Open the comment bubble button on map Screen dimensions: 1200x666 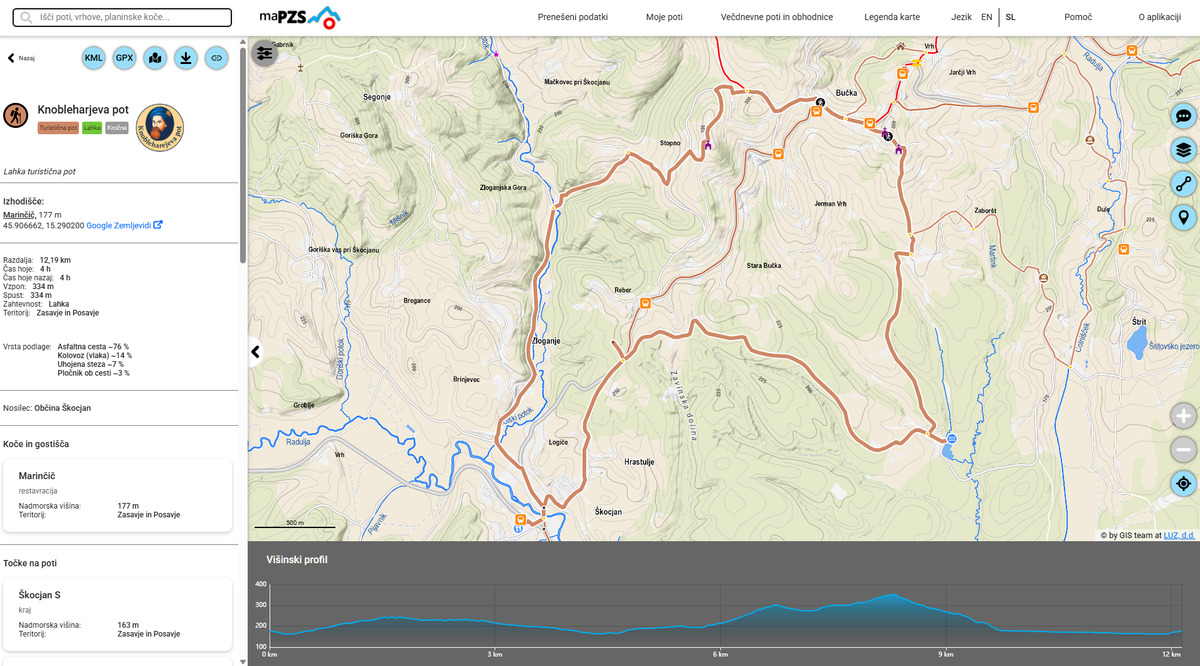pyautogui.click(x=1183, y=116)
